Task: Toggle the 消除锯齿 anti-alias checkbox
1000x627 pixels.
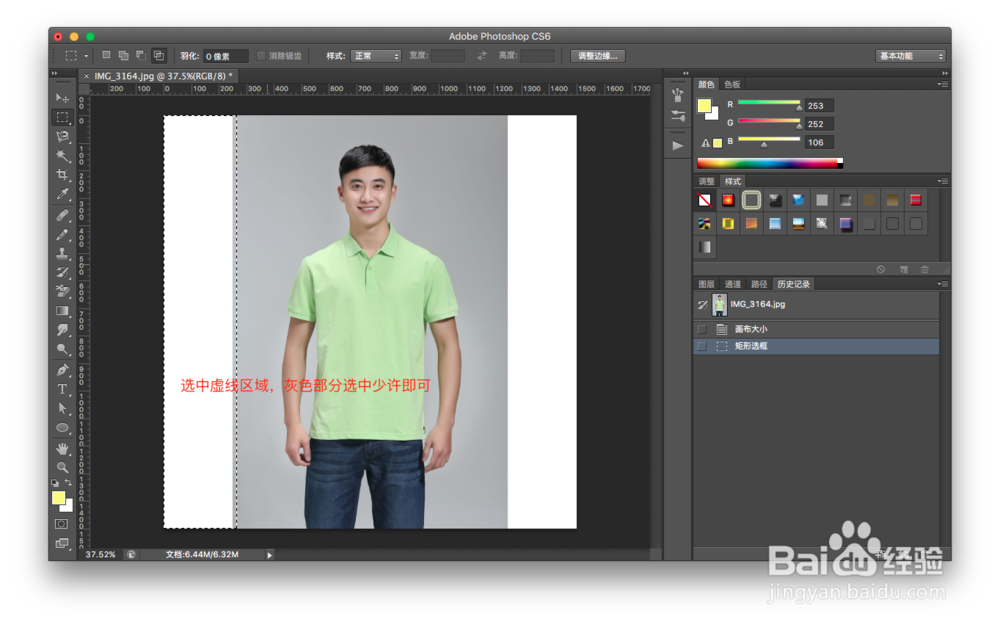Action: (x=261, y=56)
